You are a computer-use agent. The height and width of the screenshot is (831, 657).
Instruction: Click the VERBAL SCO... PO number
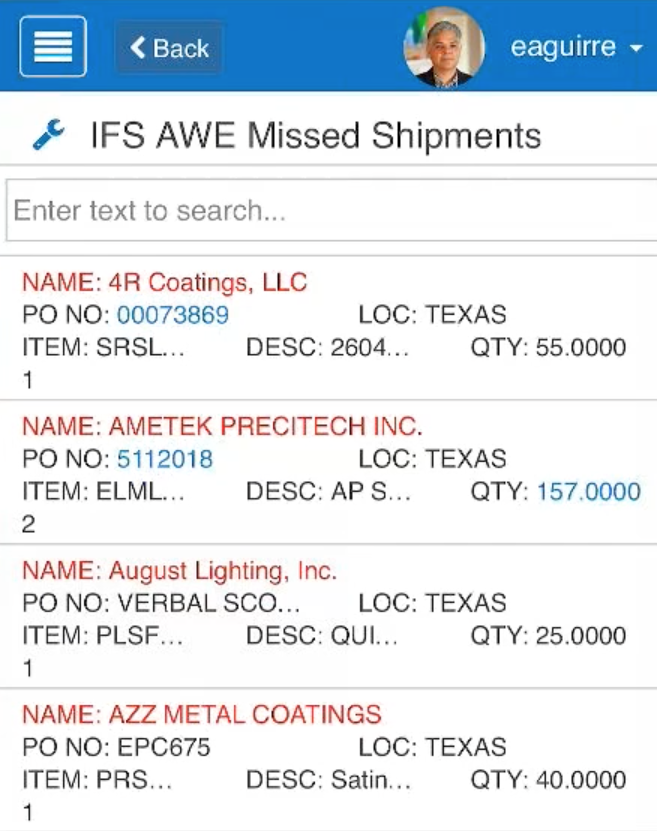tap(208, 603)
